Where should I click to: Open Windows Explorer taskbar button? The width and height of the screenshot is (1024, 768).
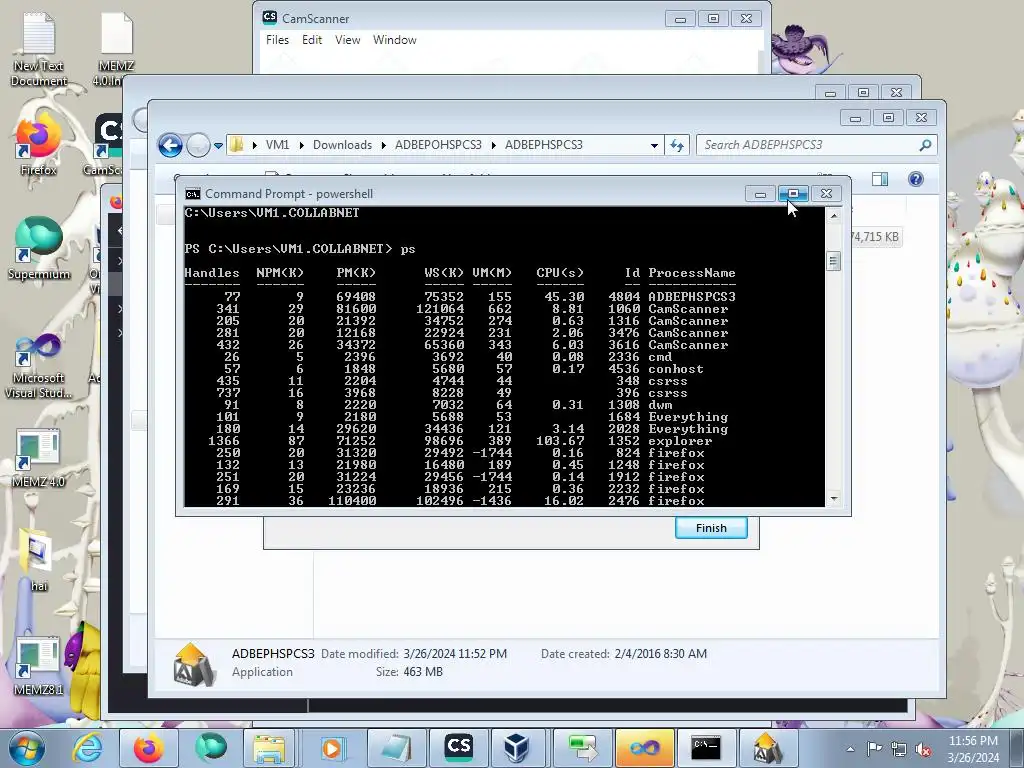point(269,748)
